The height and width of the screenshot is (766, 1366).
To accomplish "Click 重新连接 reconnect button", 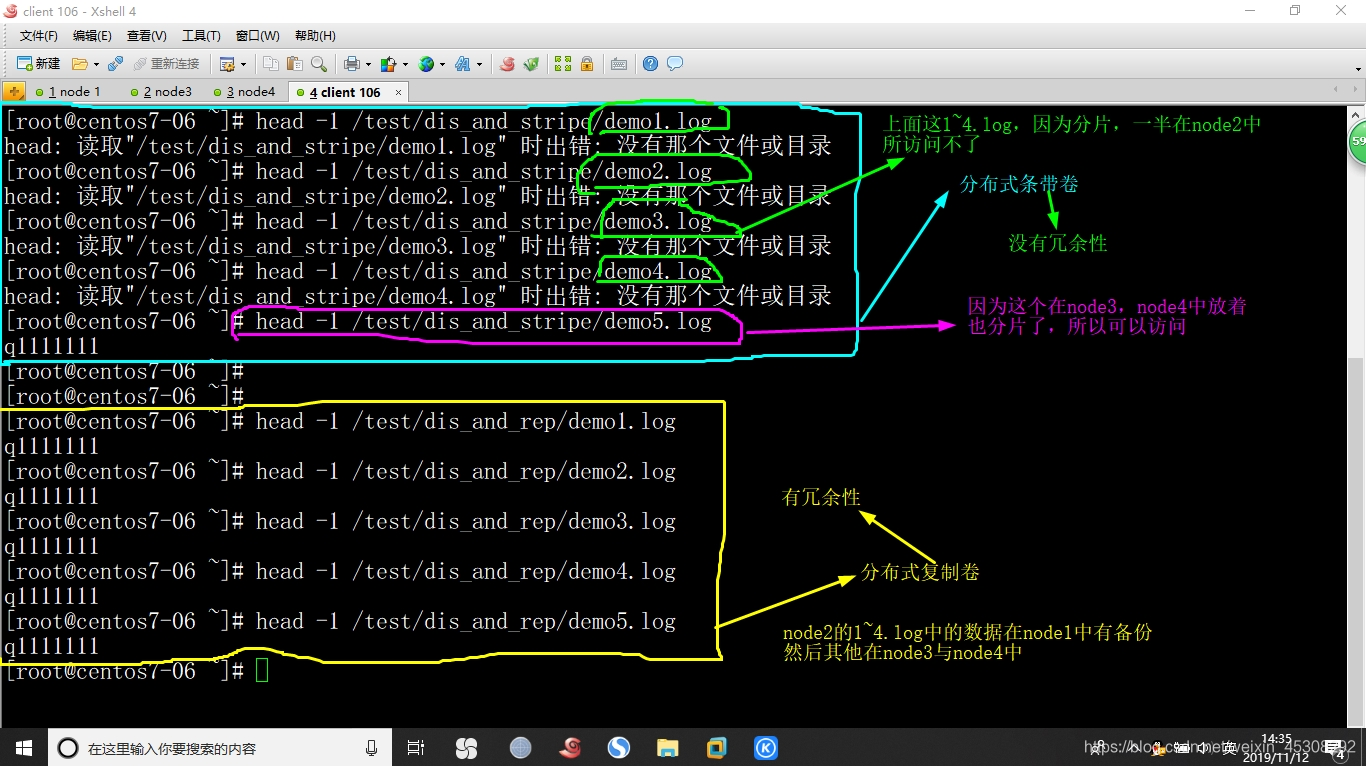I will pos(166,63).
